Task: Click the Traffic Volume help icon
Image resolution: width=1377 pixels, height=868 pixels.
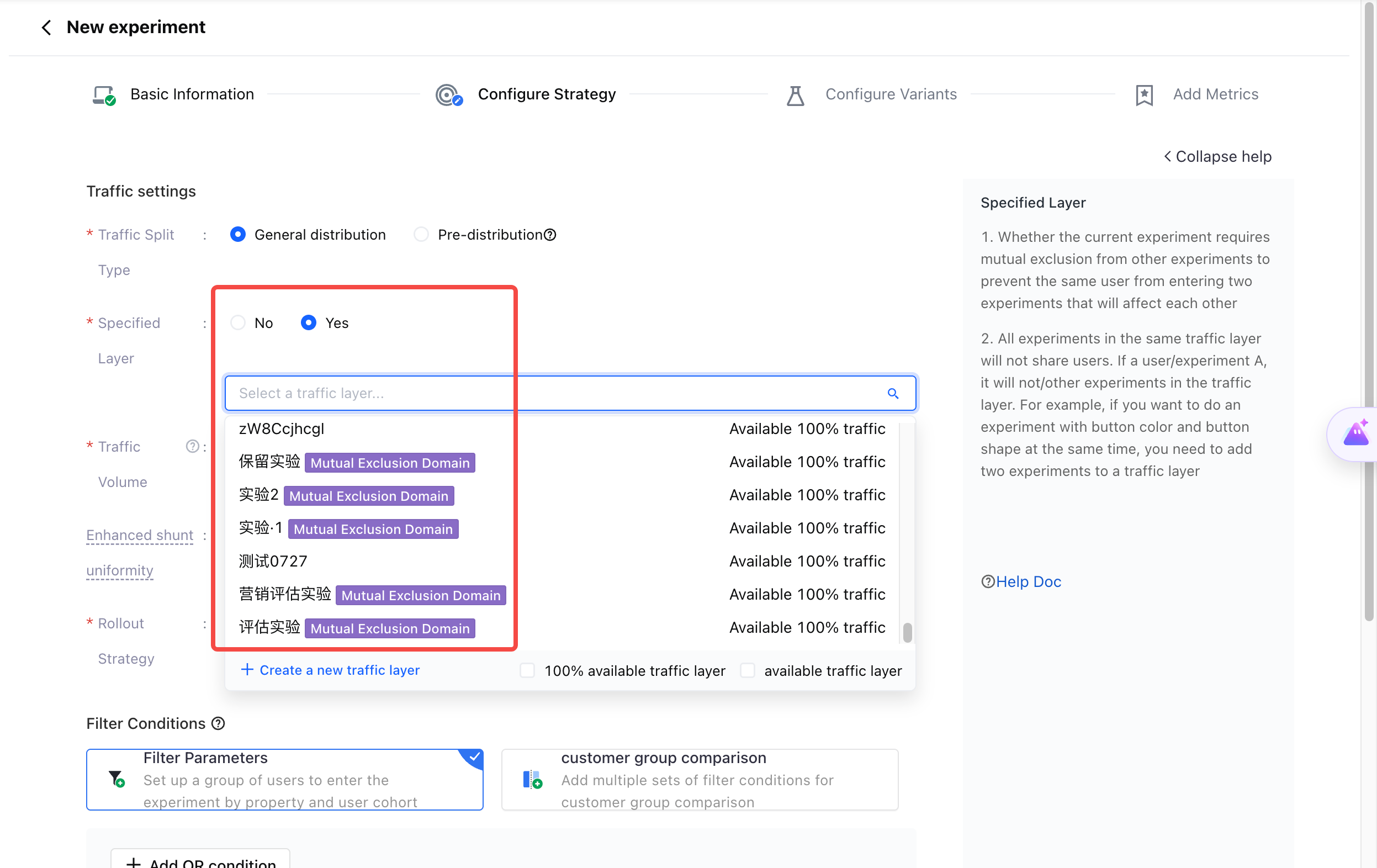Action: (x=193, y=446)
